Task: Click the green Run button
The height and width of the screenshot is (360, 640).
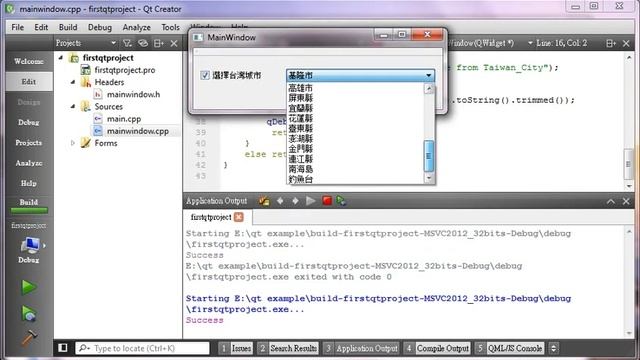Action: coord(29,287)
